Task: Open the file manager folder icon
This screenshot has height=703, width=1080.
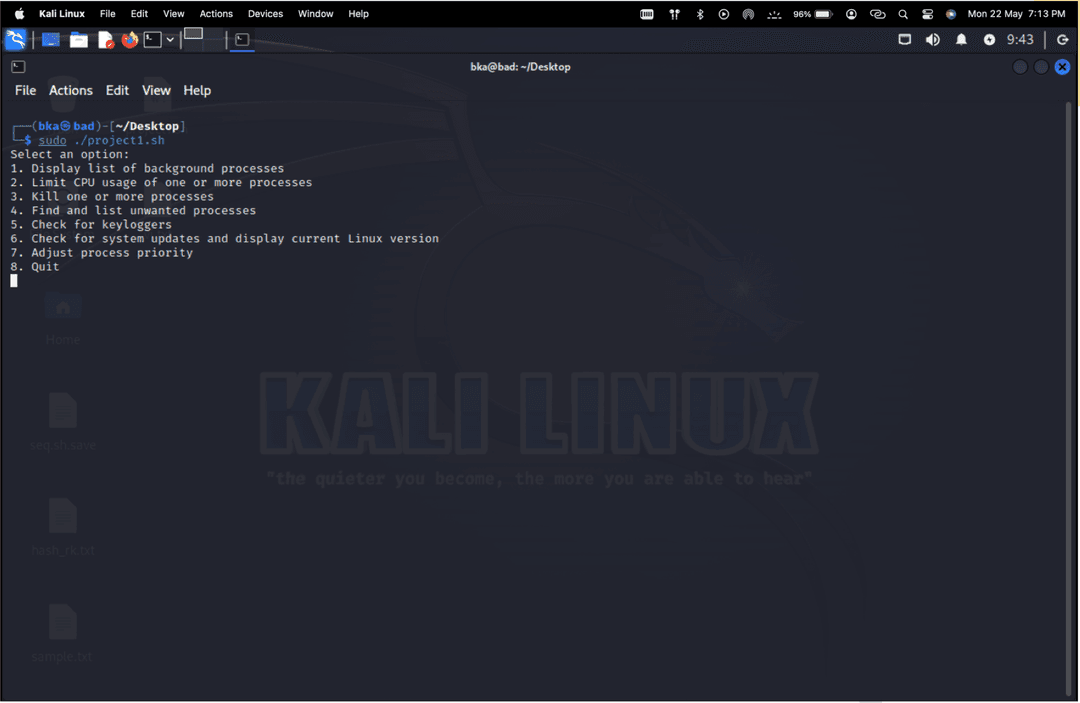Action: pos(79,40)
